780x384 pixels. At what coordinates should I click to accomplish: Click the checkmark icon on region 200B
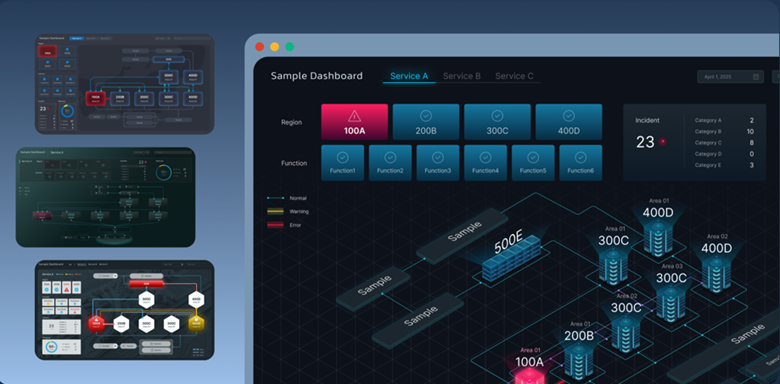pyautogui.click(x=426, y=116)
